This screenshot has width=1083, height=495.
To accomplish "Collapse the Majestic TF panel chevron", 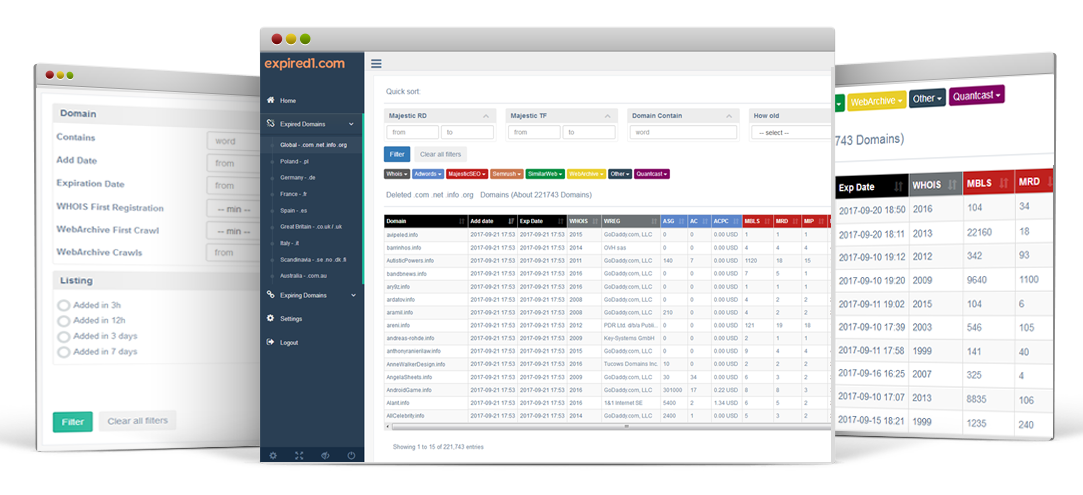I will (608, 116).
